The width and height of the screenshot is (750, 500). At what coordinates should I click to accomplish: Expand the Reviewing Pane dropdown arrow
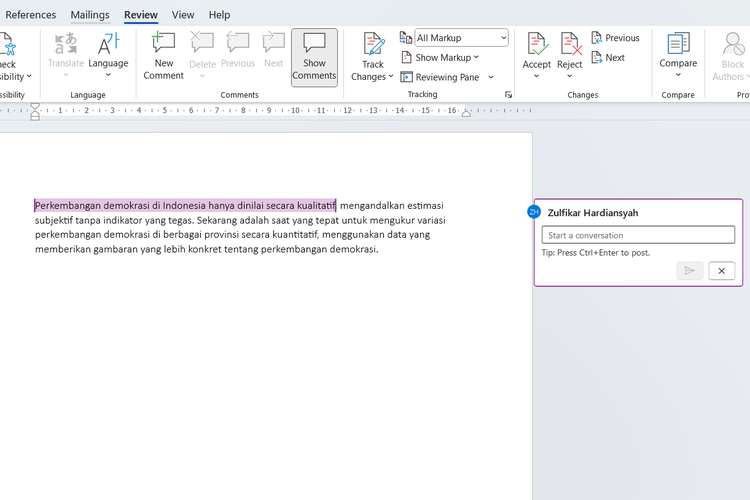point(491,77)
